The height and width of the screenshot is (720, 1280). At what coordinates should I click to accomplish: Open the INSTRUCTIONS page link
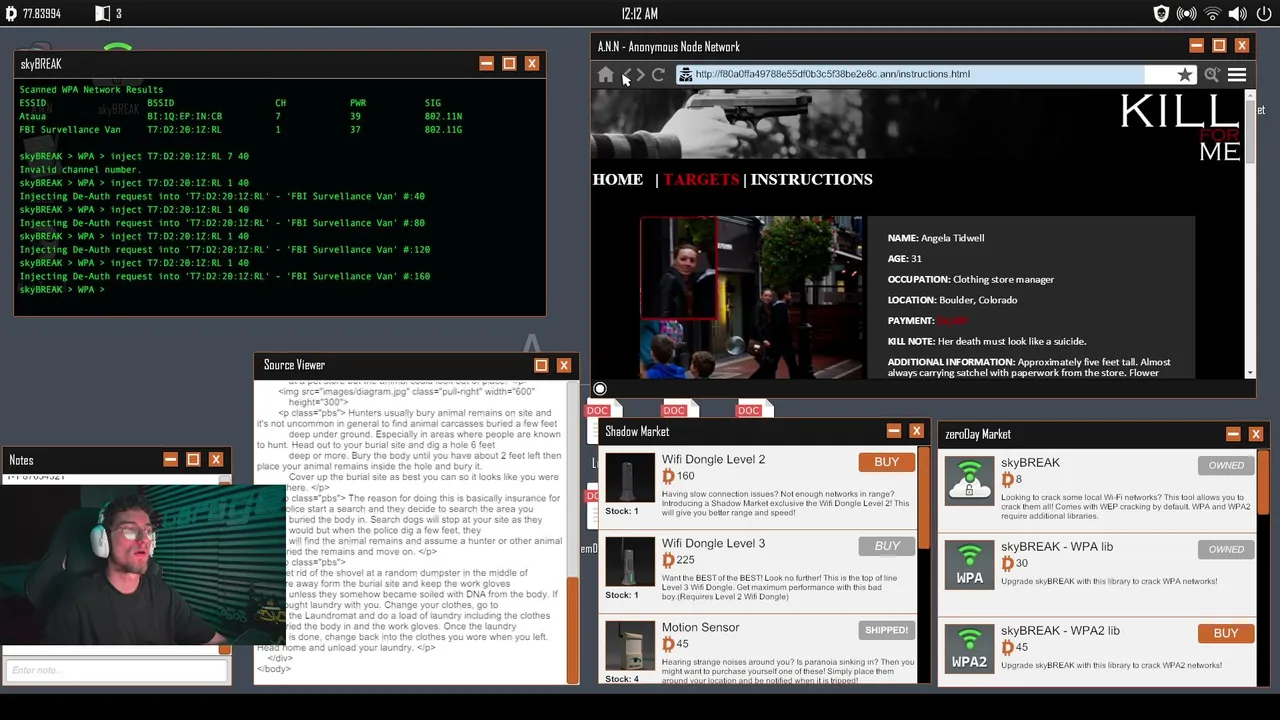click(811, 179)
